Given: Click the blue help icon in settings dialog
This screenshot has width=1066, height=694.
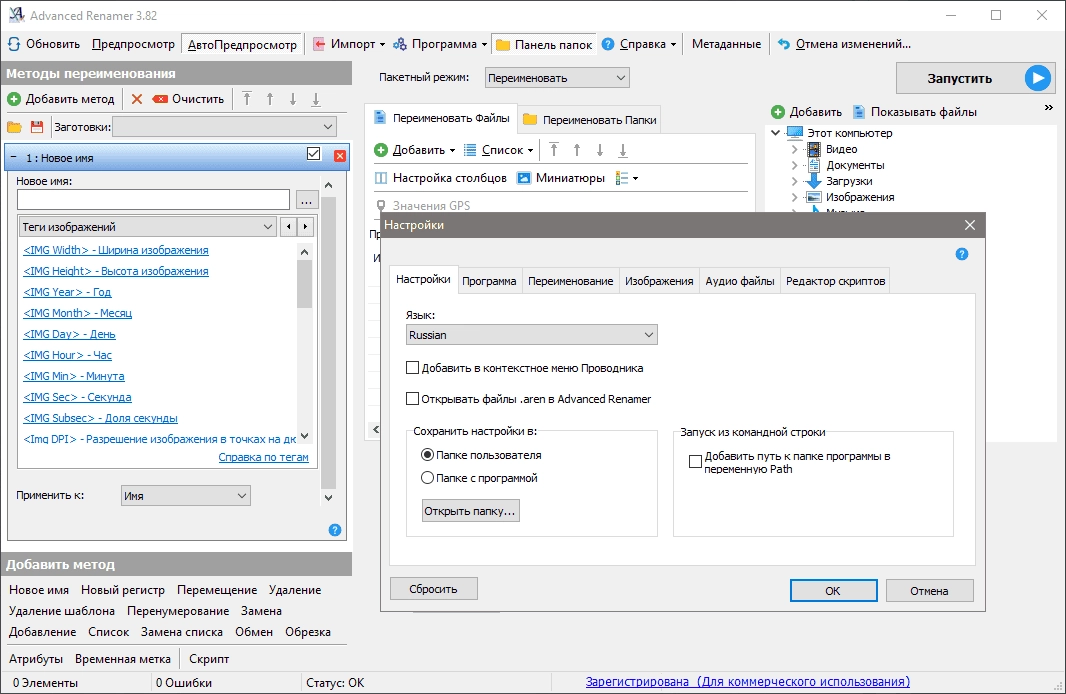Looking at the screenshot, I should click(x=962, y=254).
